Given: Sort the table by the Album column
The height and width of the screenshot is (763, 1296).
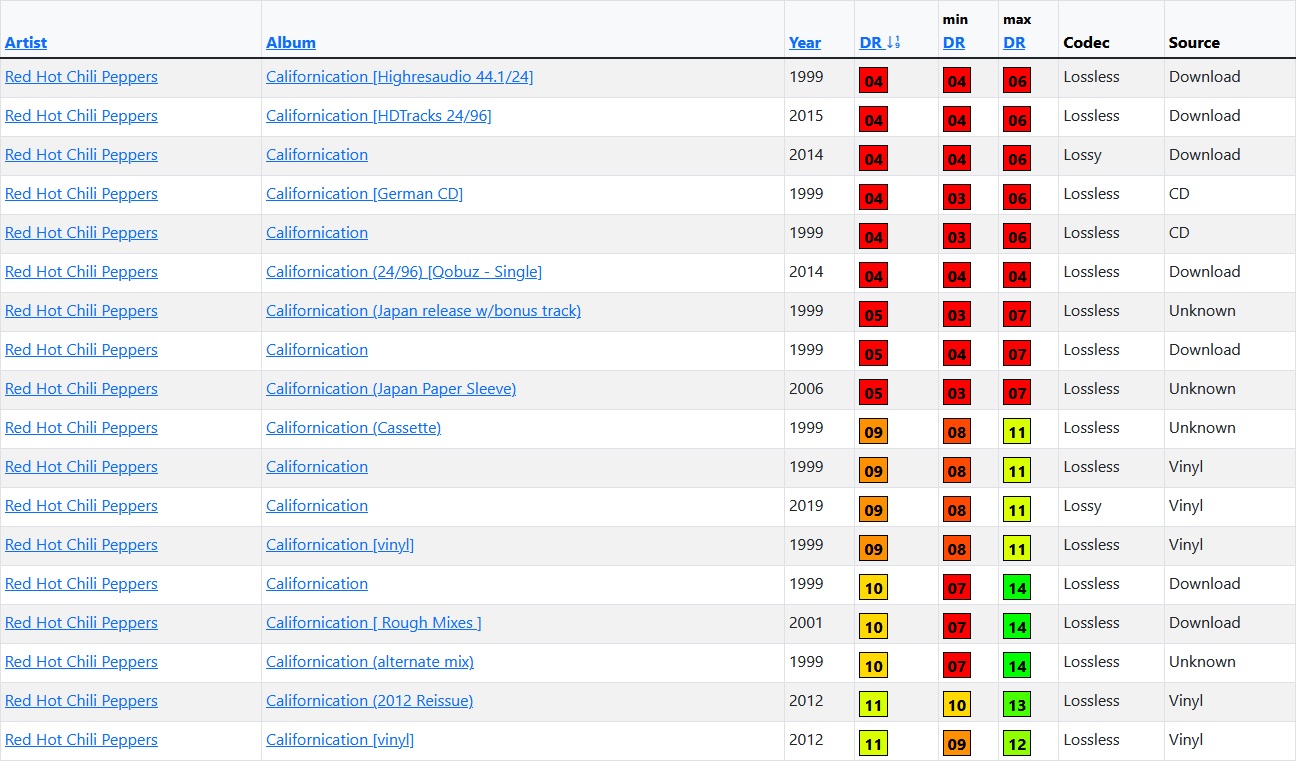Looking at the screenshot, I should click(291, 42).
